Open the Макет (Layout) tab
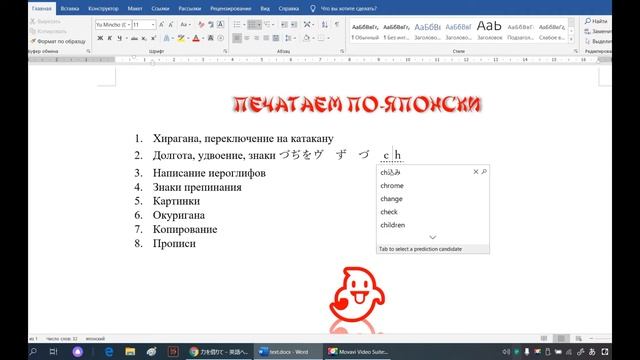 click(x=135, y=8)
